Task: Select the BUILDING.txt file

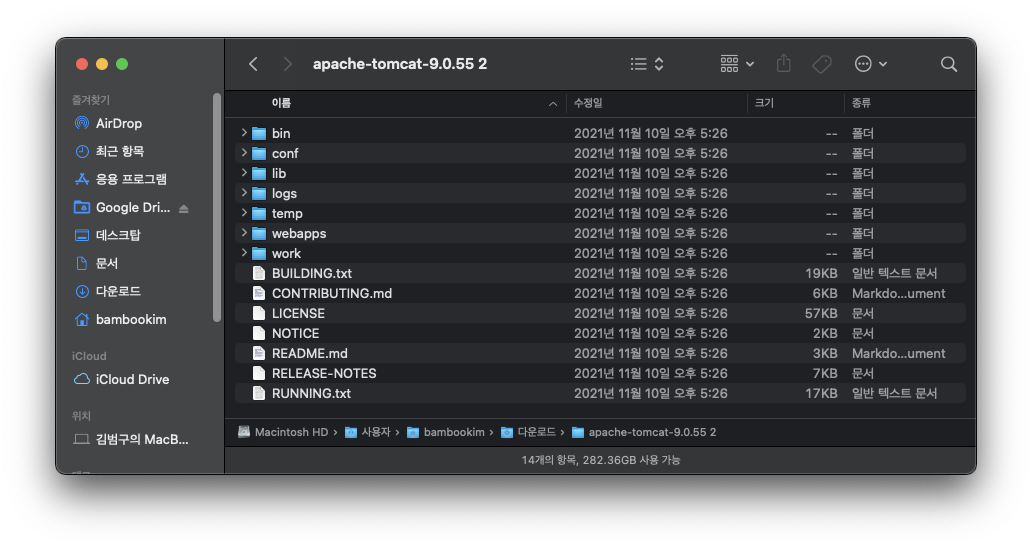Action: (x=600, y=273)
